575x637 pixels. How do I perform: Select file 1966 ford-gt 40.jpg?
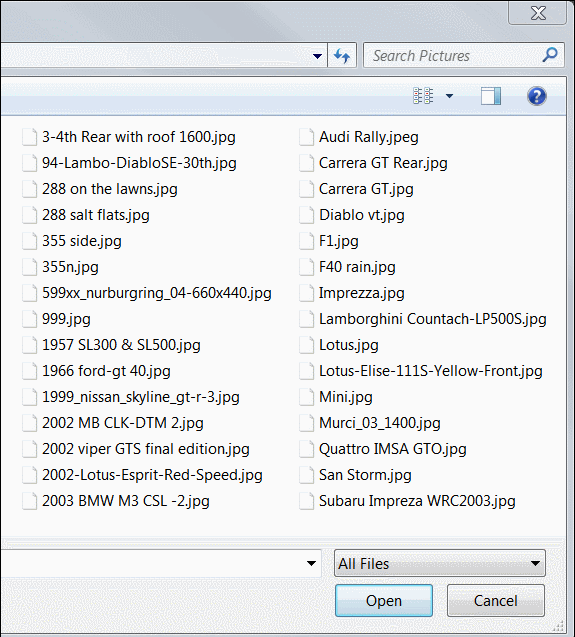96,371
